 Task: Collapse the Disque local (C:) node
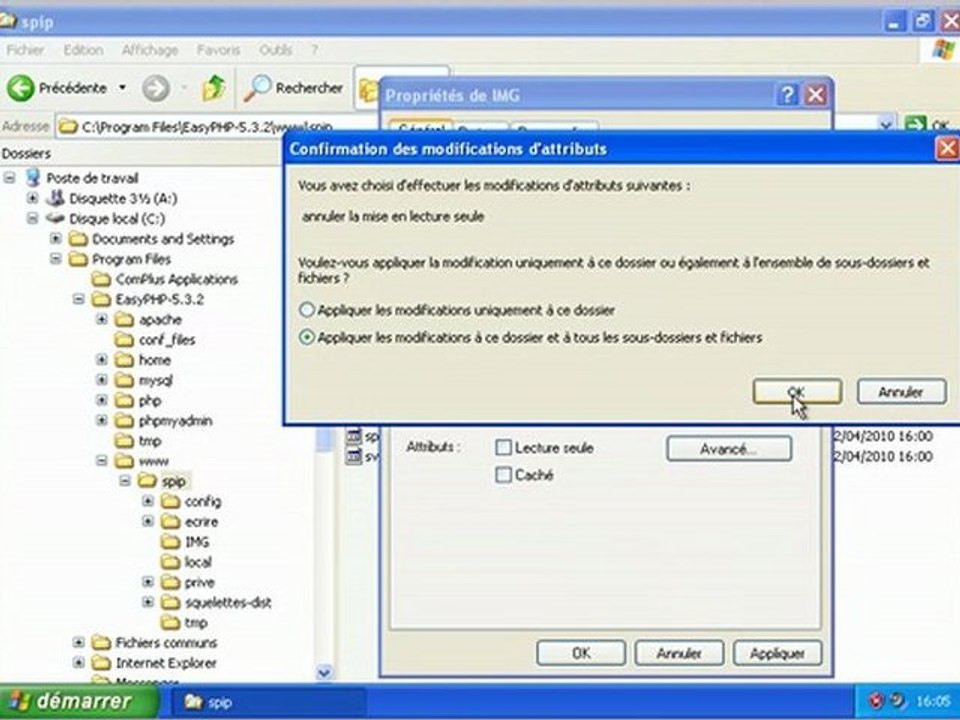[32, 218]
